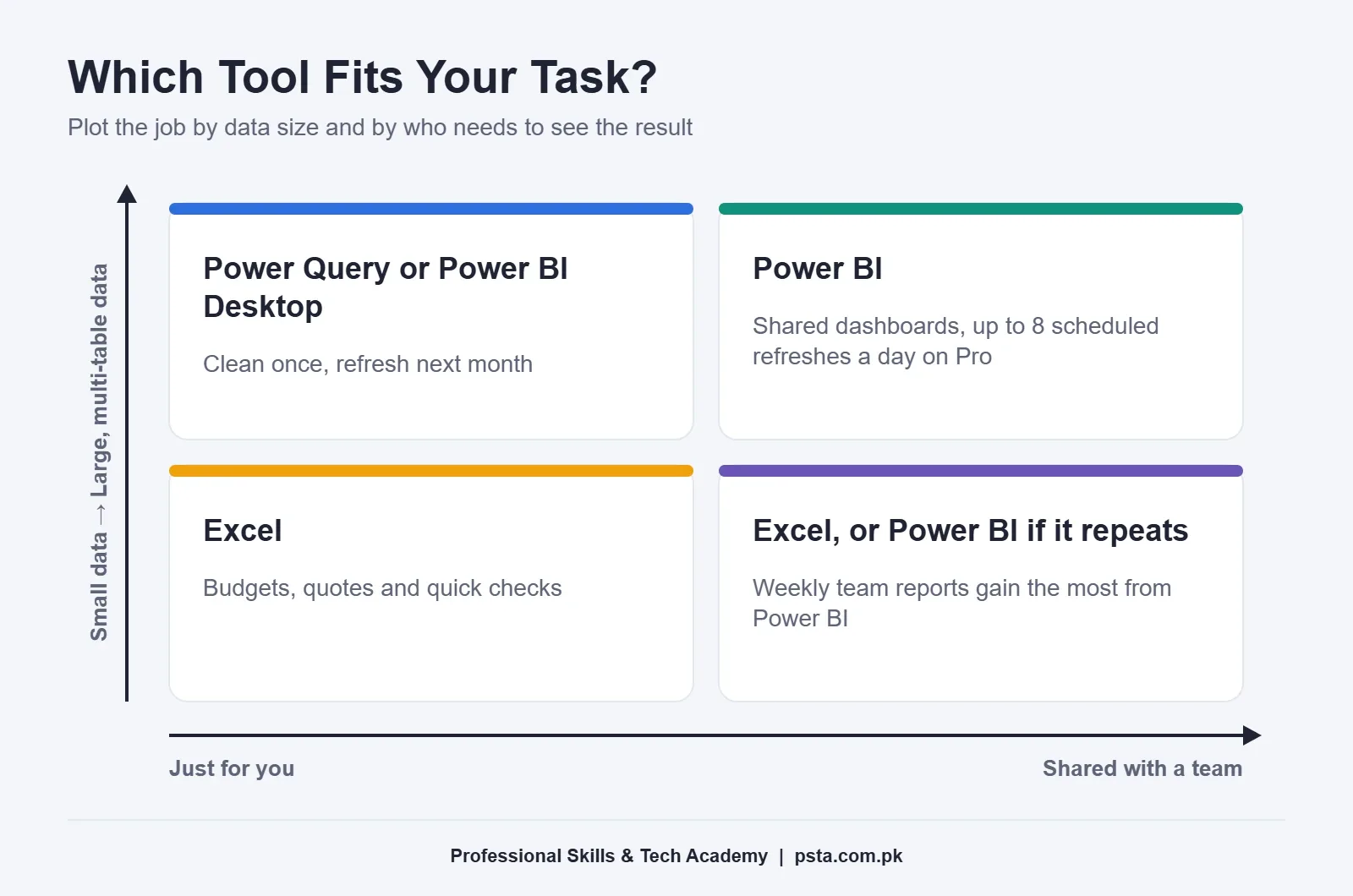Click the 'Shared with a team' axis label
1353x896 pixels.
click(1142, 768)
